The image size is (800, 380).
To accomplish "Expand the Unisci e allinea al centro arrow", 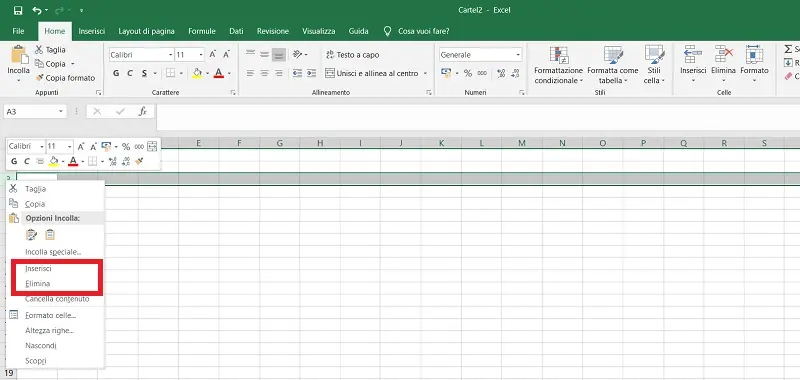I will point(424,73).
